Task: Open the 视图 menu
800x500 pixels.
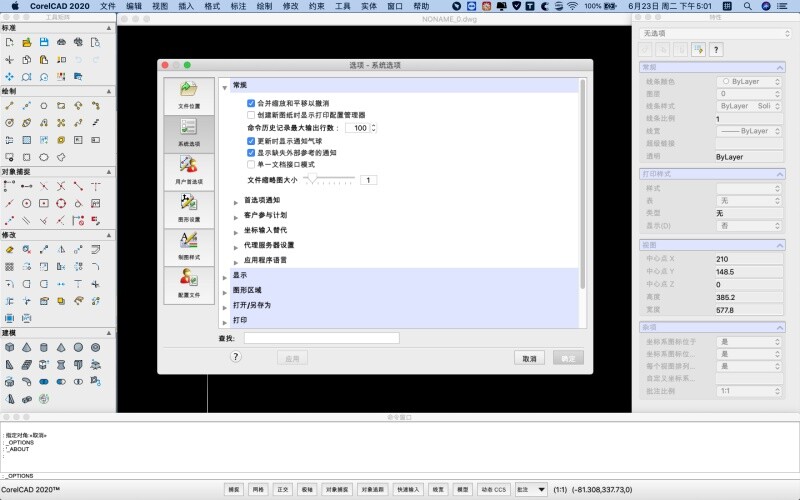Action: pyautogui.click(x=160, y=6)
